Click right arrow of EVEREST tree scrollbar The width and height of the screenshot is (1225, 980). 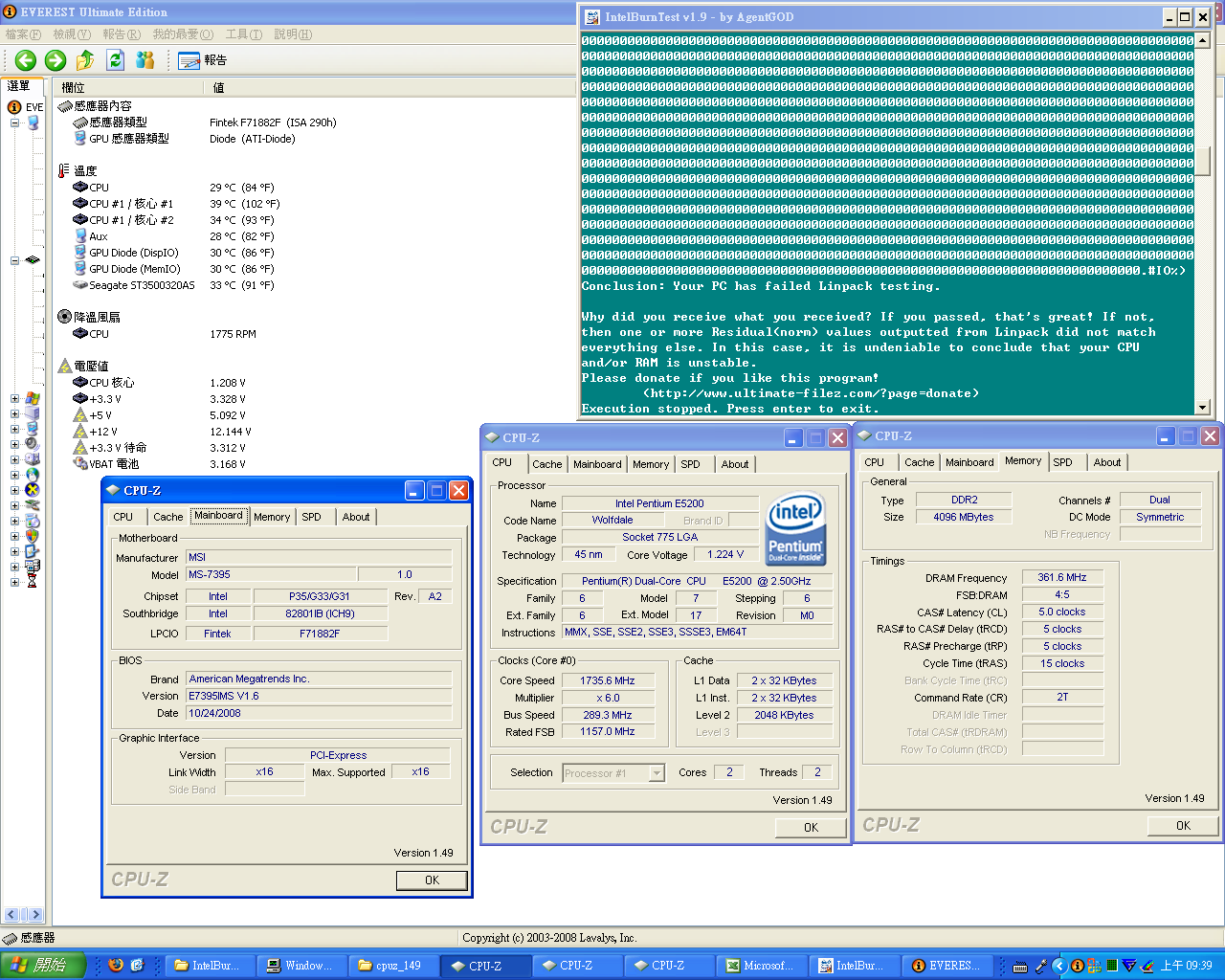34,915
